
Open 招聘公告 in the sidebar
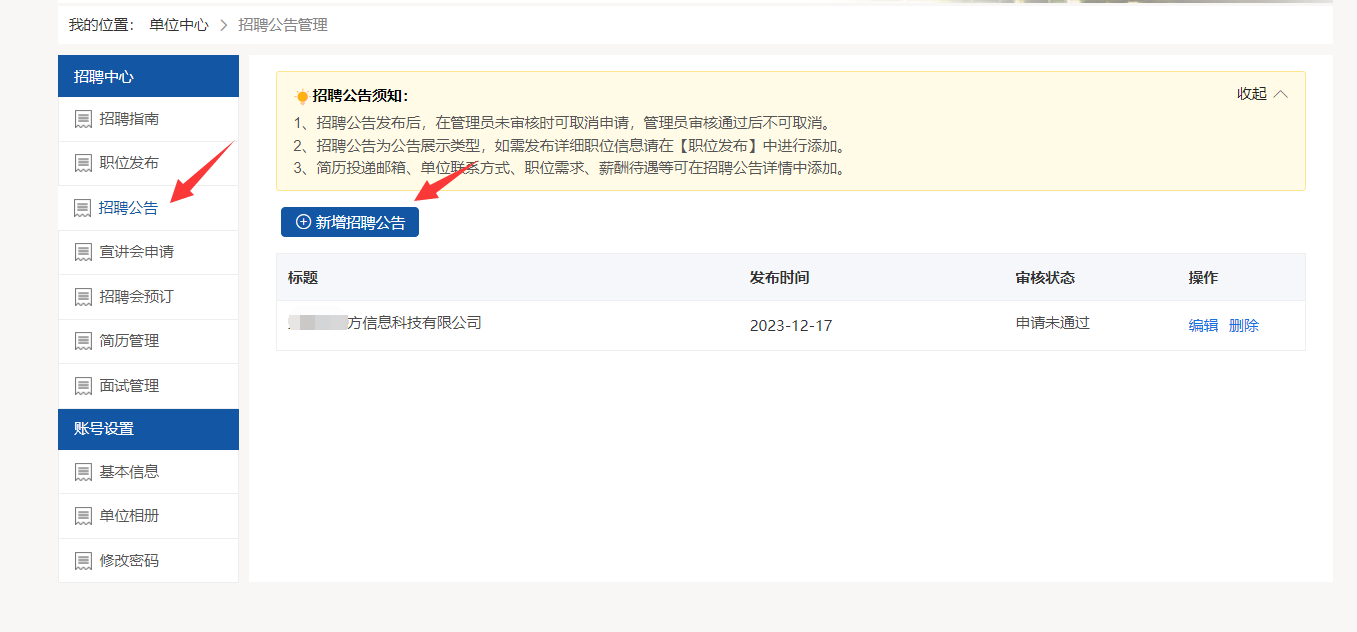tap(128, 208)
